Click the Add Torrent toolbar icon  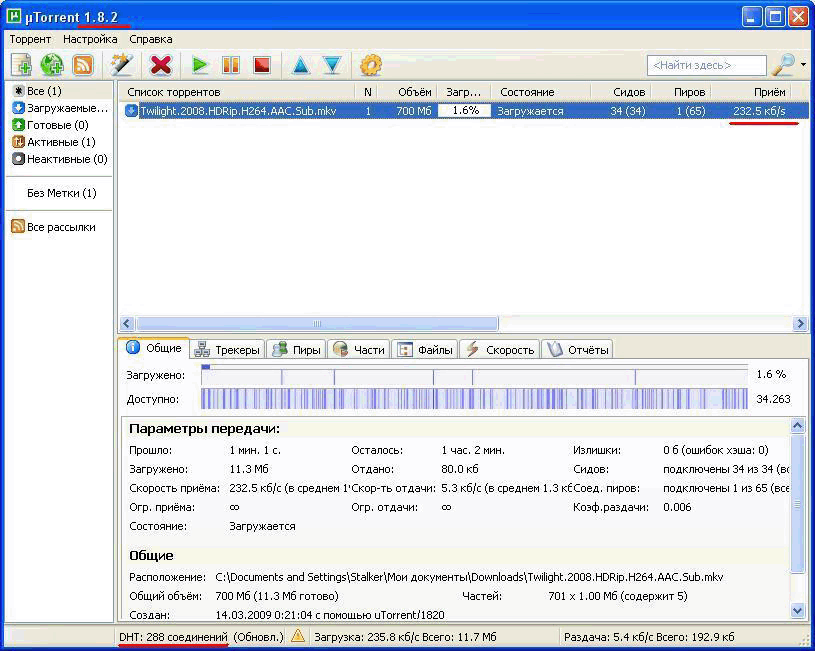point(21,66)
